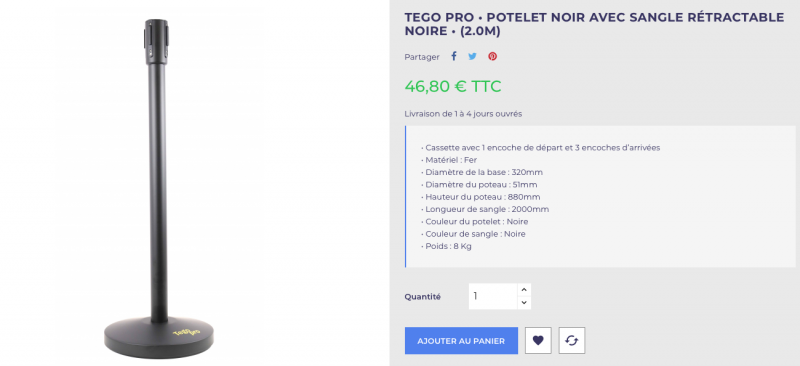The width and height of the screenshot is (800, 366).
Task: Share the product on Twitter
Action: (472, 57)
